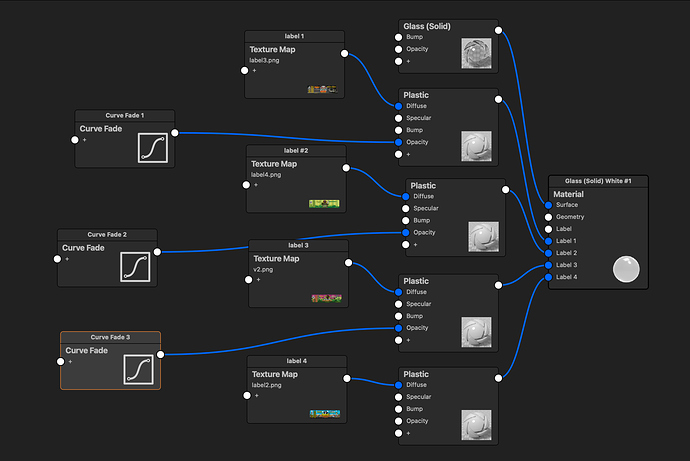Viewport: 690px width, 461px height.
Task: Click the plus input socket of Curve Fade 1
Action: [75, 140]
